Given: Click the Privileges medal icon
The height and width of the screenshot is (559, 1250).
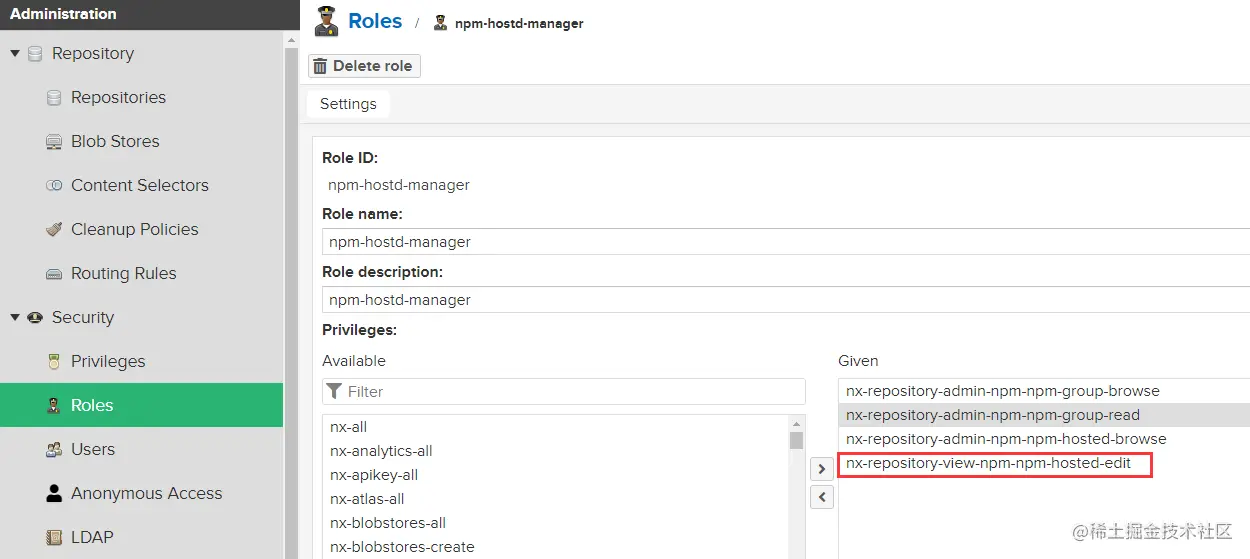Looking at the screenshot, I should [54, 362].
